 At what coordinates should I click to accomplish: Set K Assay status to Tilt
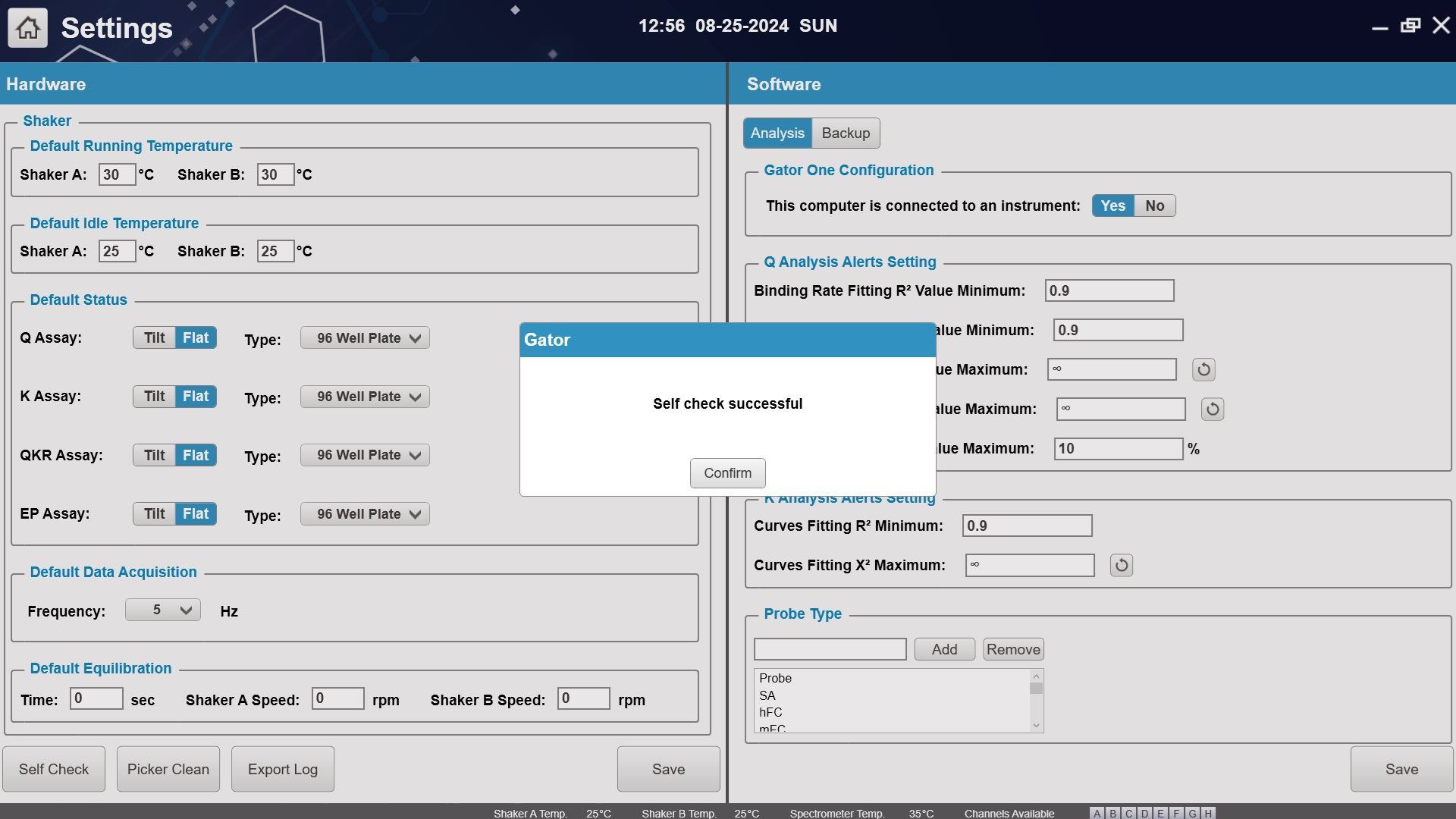click(154, 396)
